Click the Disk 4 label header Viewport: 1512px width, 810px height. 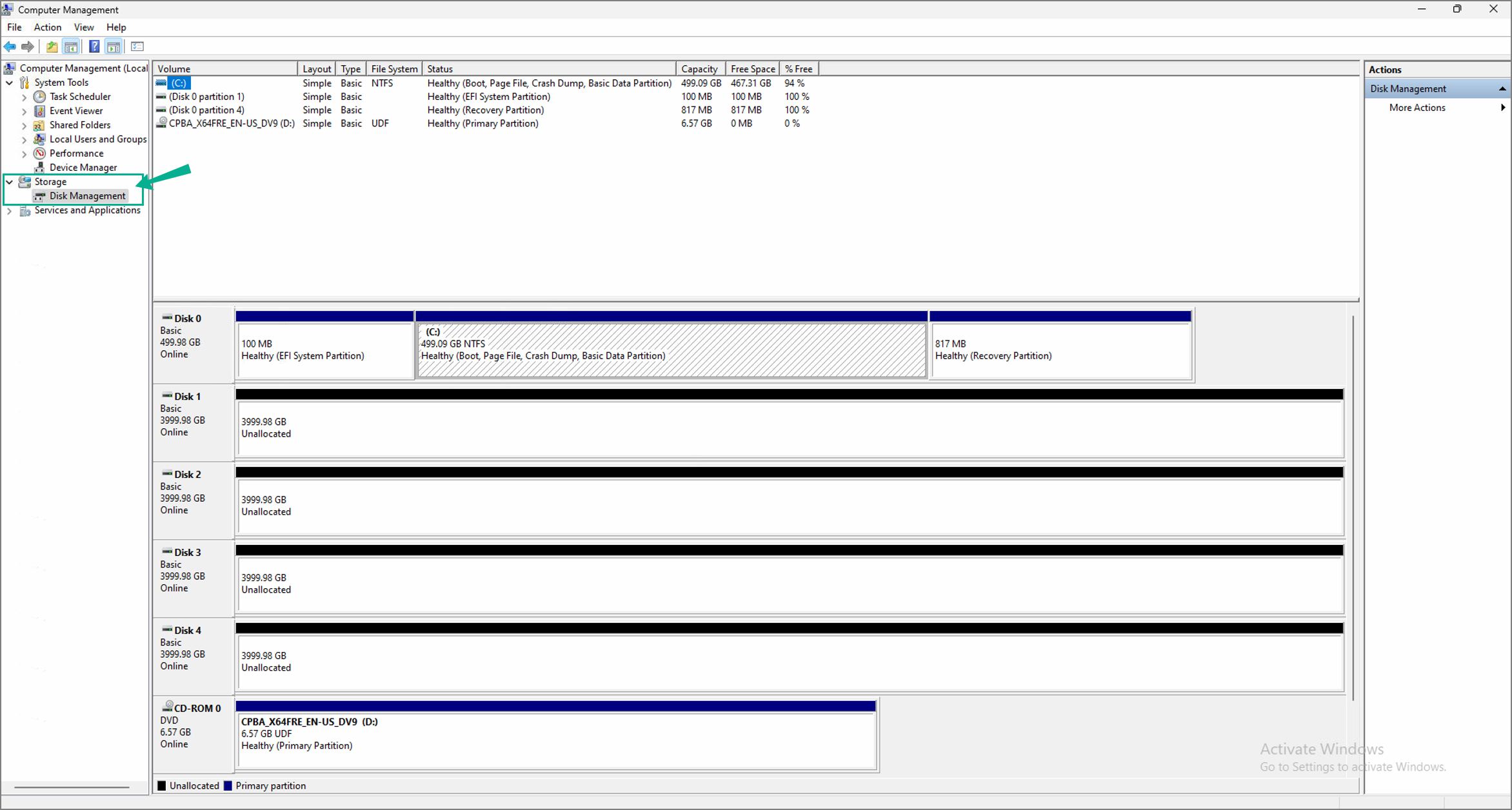pyautogui.click(x=194, y=657)
